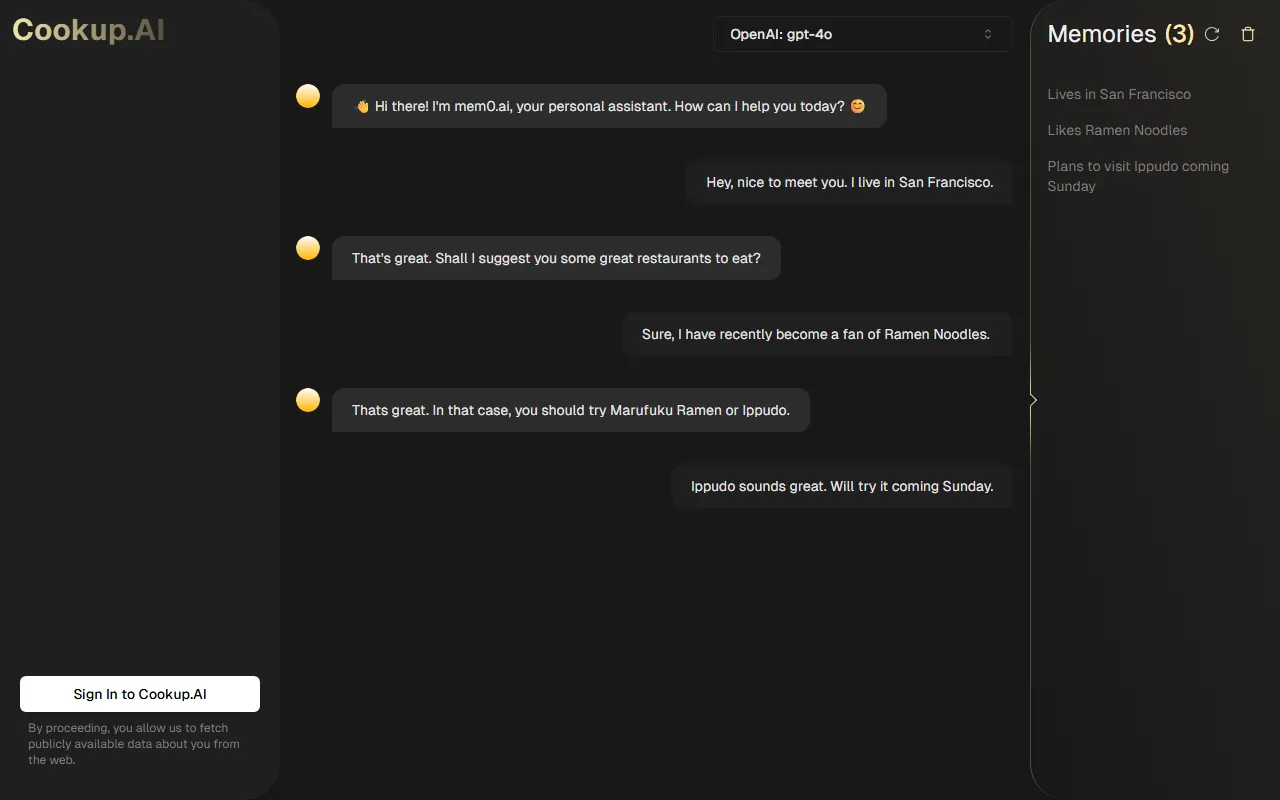
Task: Click the publicly available data disclaimer text
Action: [x=134, y=744]
